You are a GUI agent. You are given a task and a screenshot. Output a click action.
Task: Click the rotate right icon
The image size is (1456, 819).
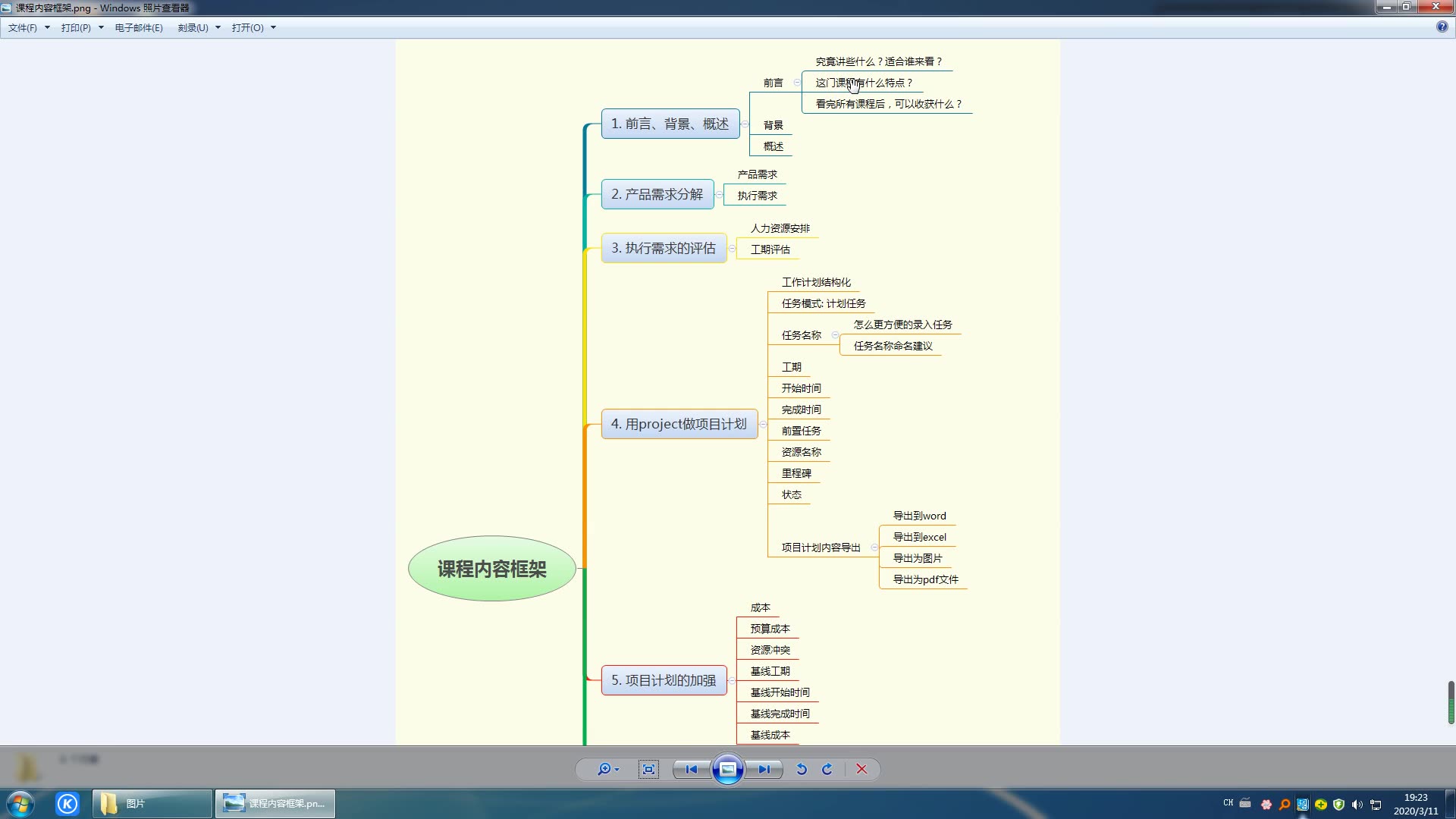click(827, 769)
